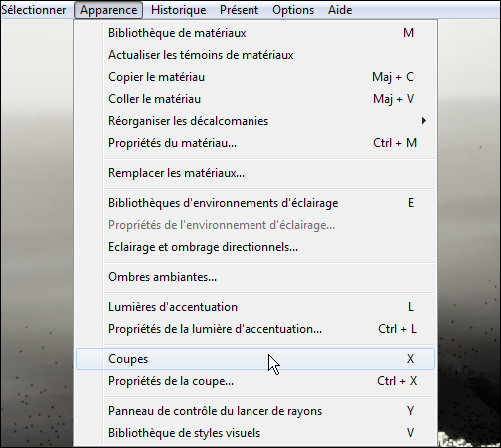Expand the Réorganiser les décalcomanies submenu
501x448 pixels.
coord(255,121)
